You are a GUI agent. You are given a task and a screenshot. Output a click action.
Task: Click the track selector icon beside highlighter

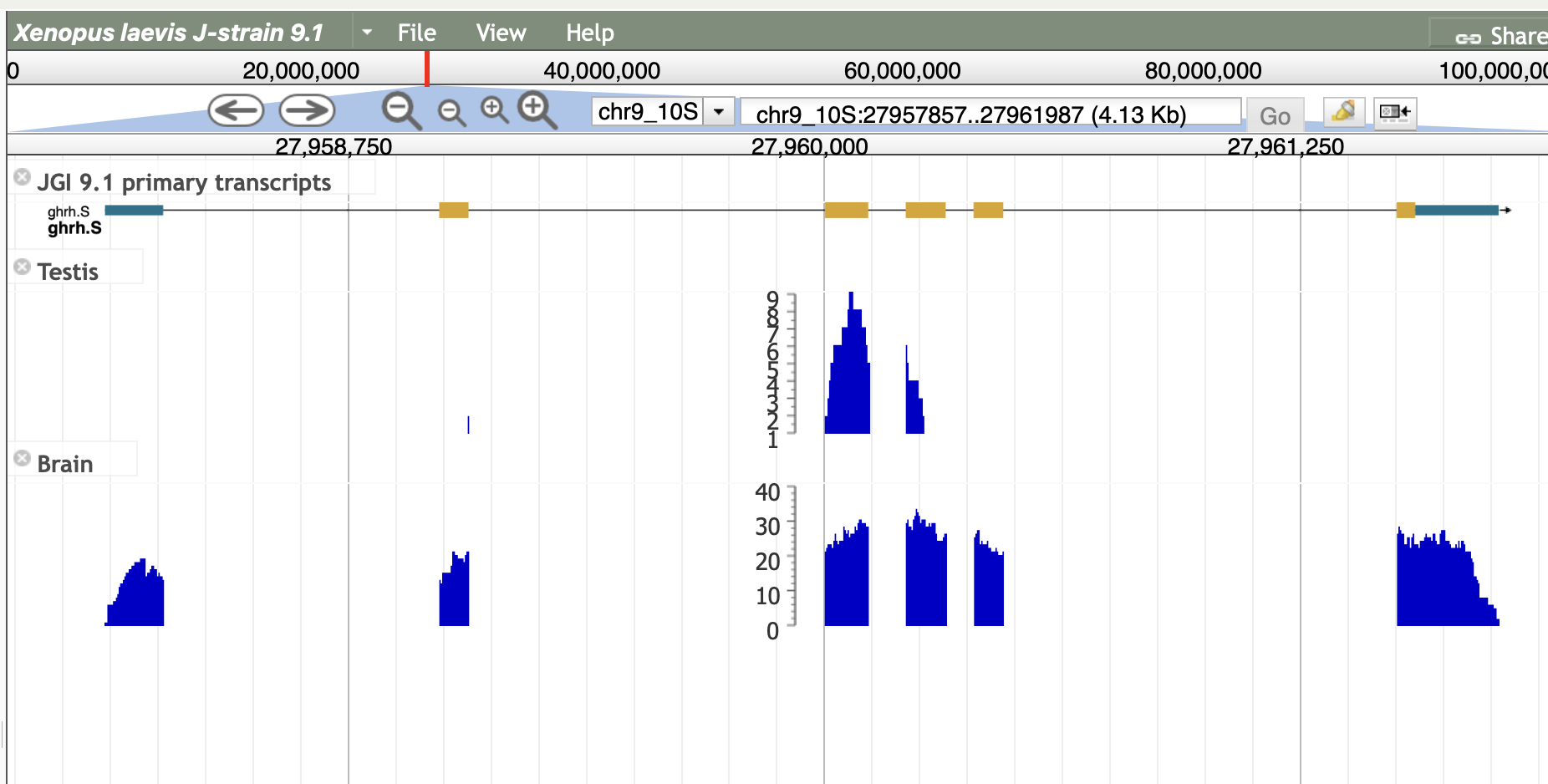1395,112
